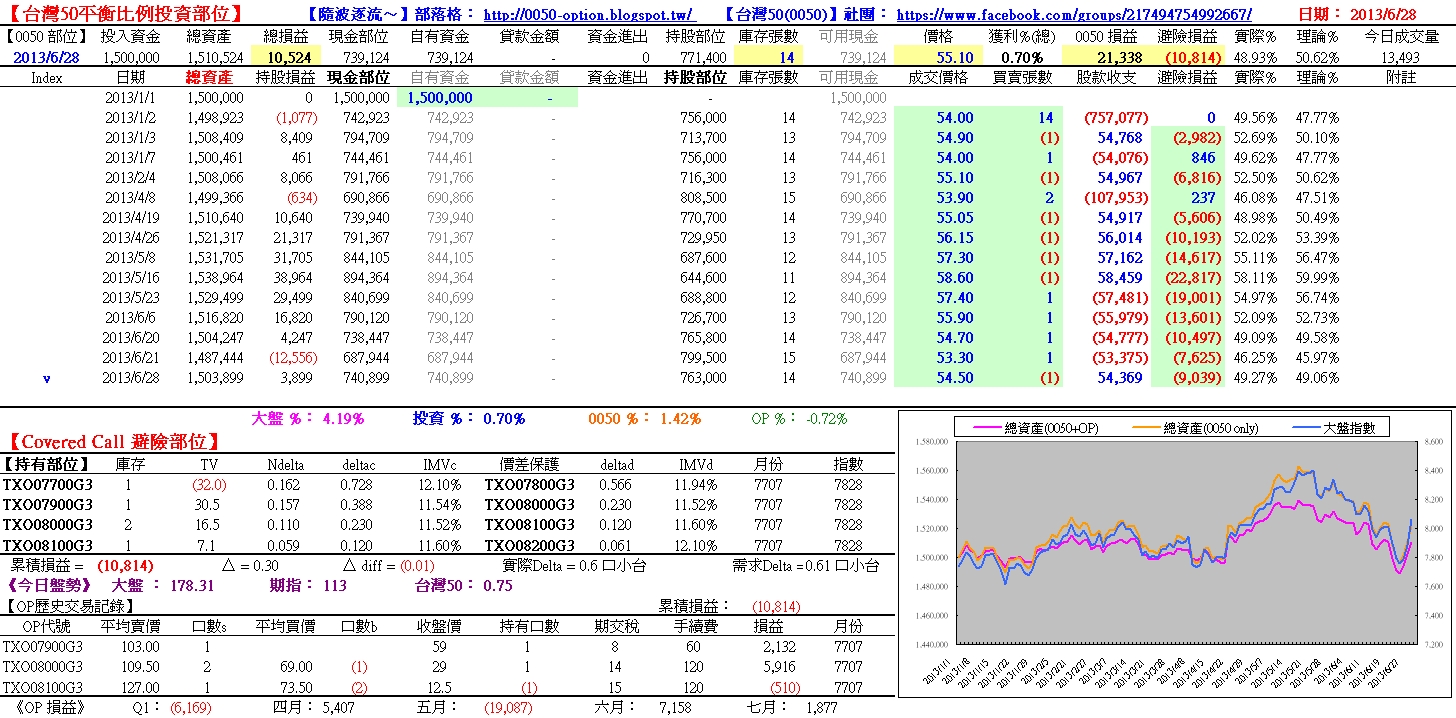The height and width of the screenshot is (718, 1456).
Task: Select the 0050 % value 1.42%
Action: pyautogui.click(x=680, y=419)
